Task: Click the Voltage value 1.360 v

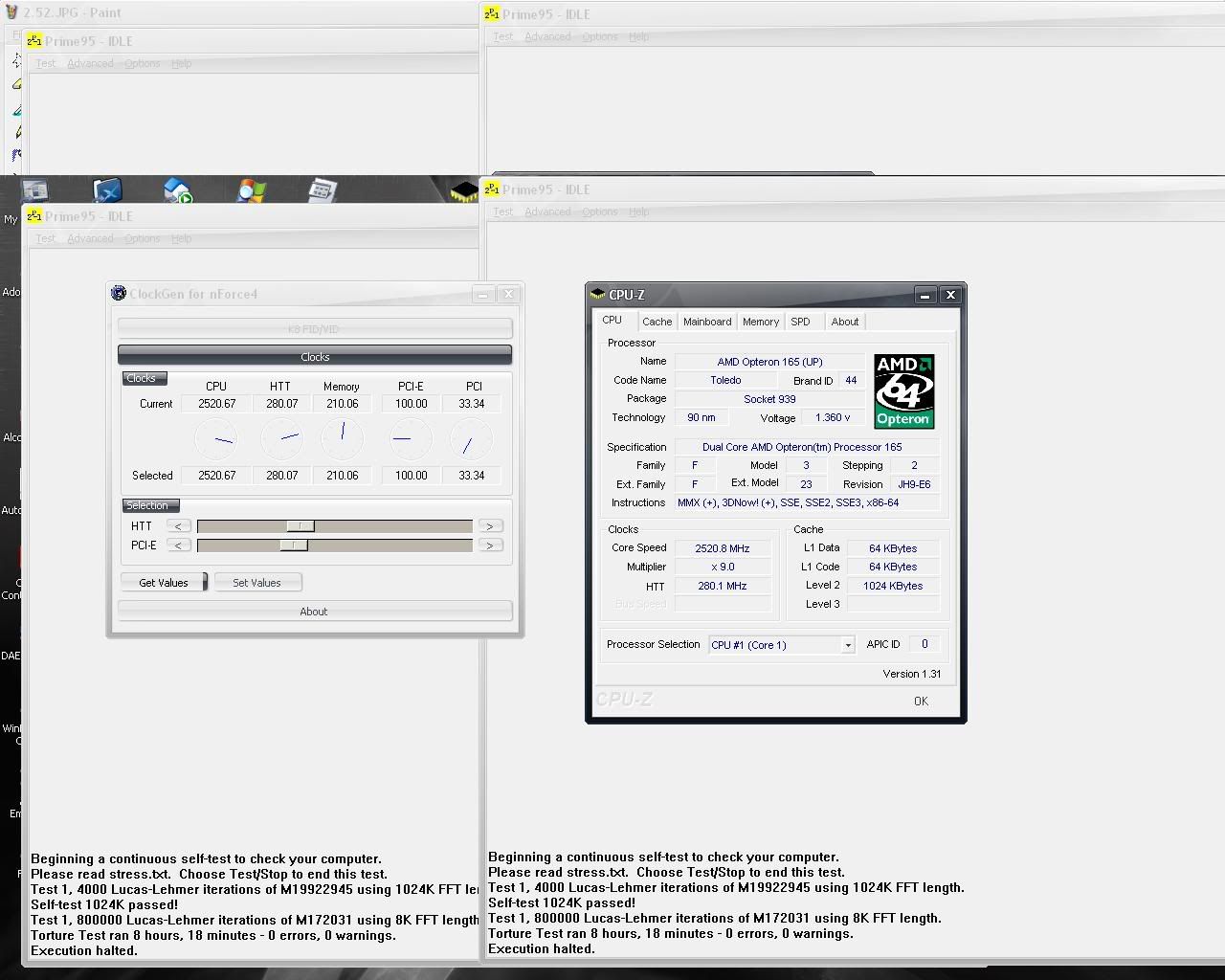Action: (x=833, y=417)
